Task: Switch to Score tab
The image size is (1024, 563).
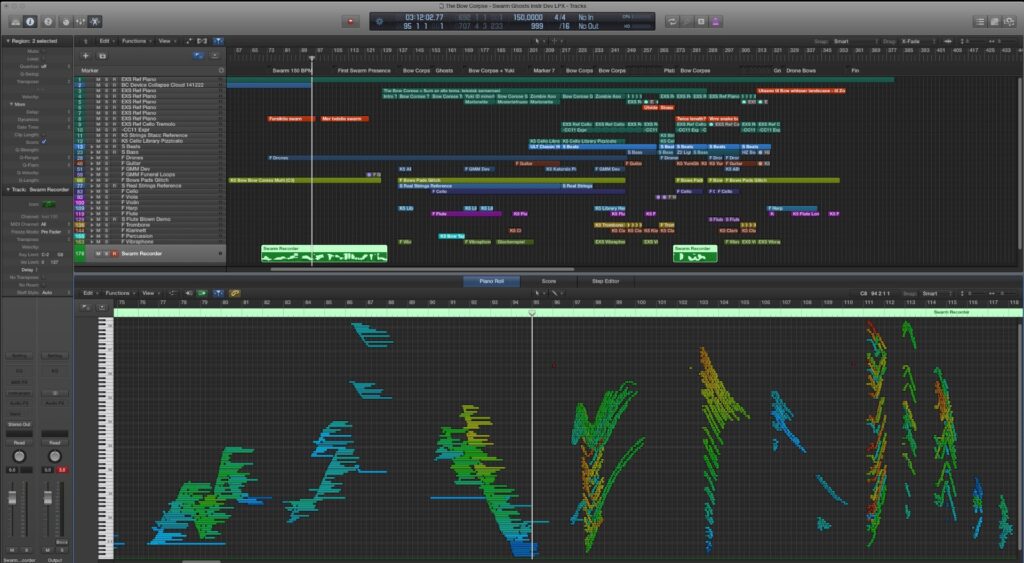Action: (549, 282)
